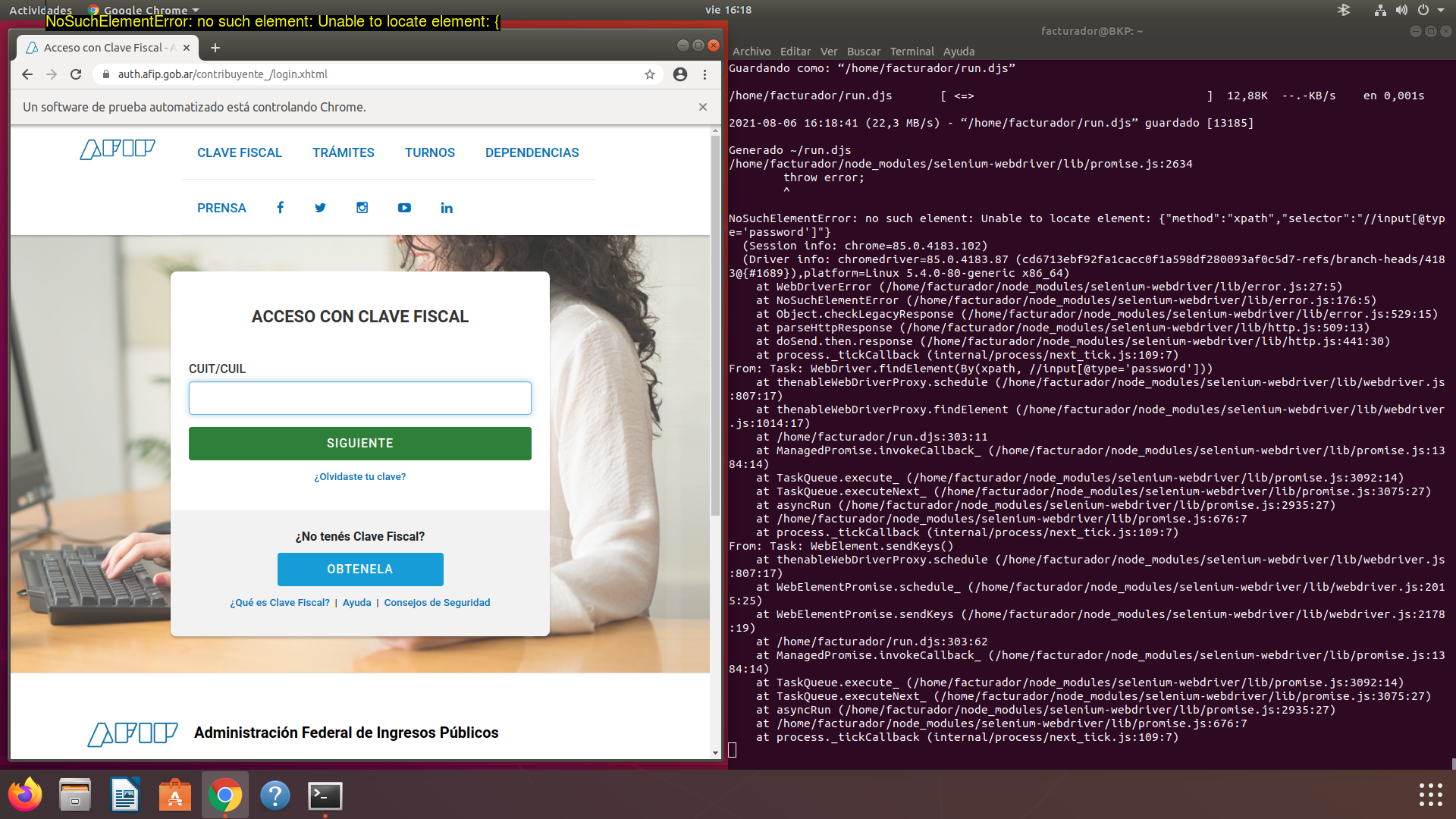Open LibreOffice Writer from dock
1456x819 pixels.
click(125, 795)
